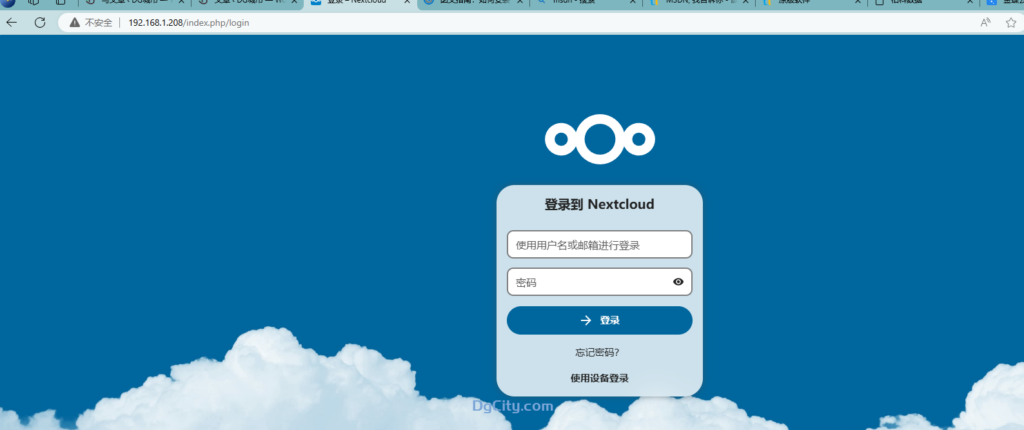Reload the page with the refresh icon
The height and width of the screenshot is (430, 1024).
(x=40, y=23)
